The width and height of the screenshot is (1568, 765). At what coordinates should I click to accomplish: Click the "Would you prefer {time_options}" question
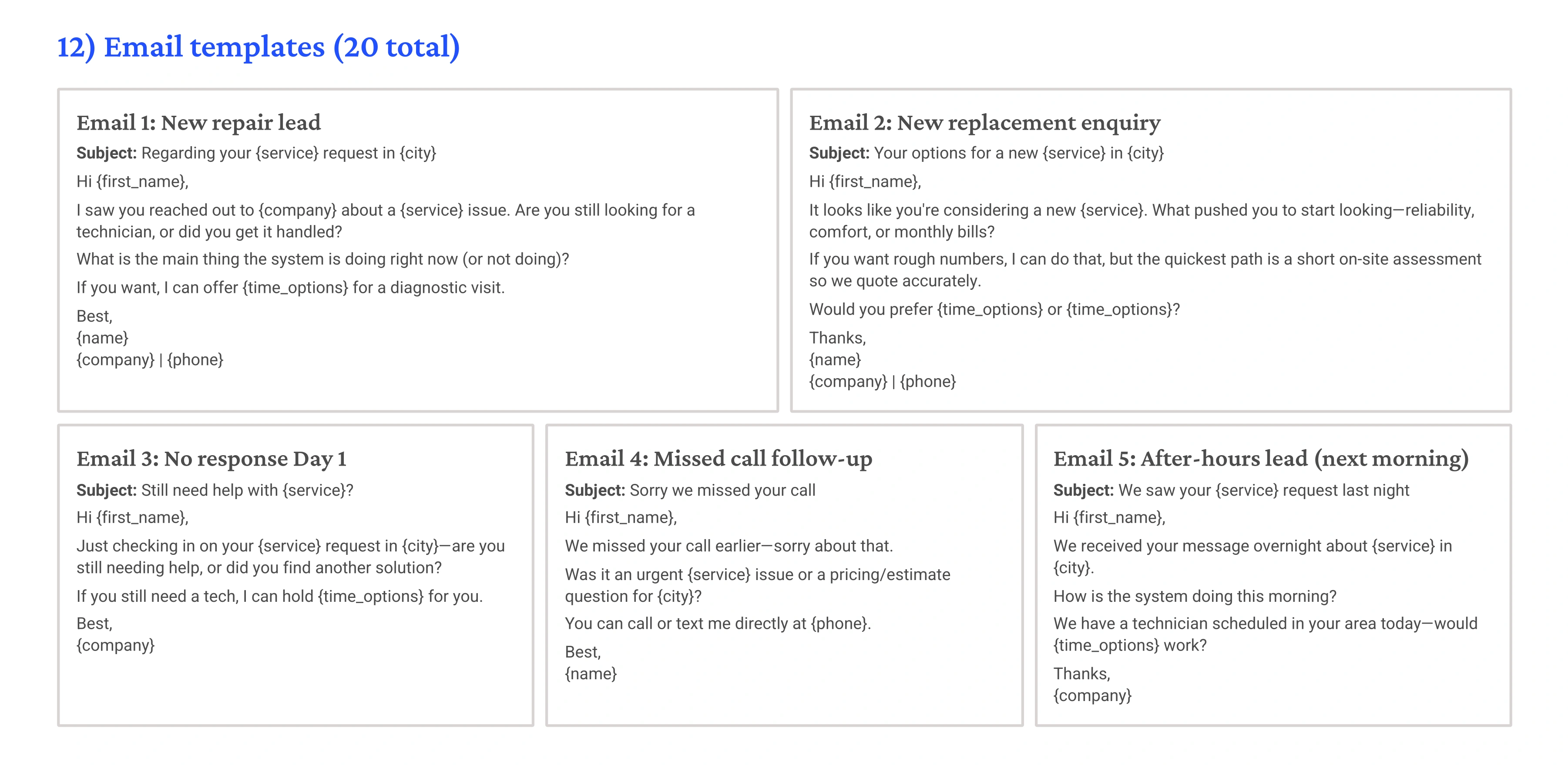point(994,310)
